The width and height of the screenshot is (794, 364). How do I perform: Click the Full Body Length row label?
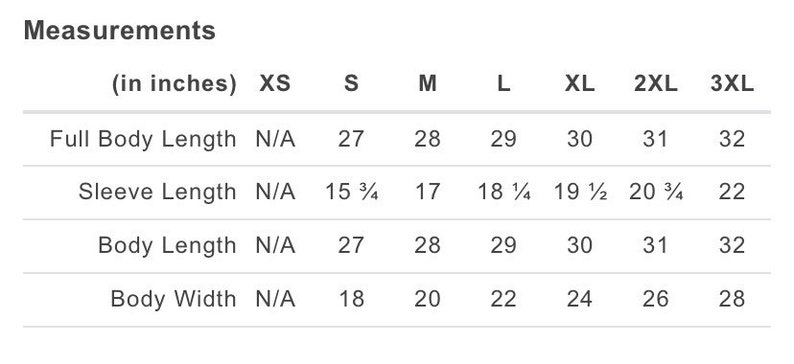pyautogui.click(x=143, y=139)
